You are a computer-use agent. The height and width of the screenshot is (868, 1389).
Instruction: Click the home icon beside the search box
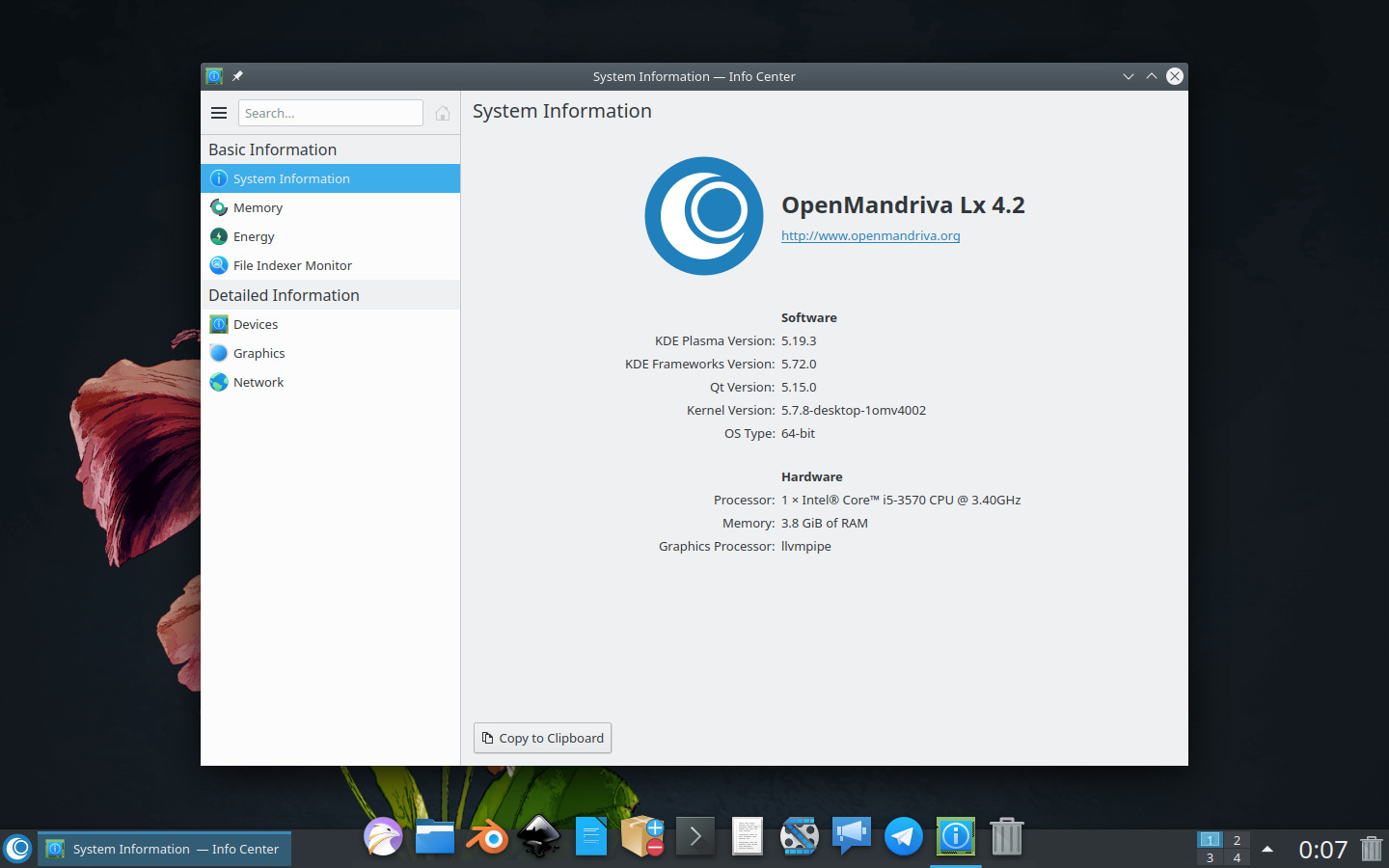click(x=443, y=113)
